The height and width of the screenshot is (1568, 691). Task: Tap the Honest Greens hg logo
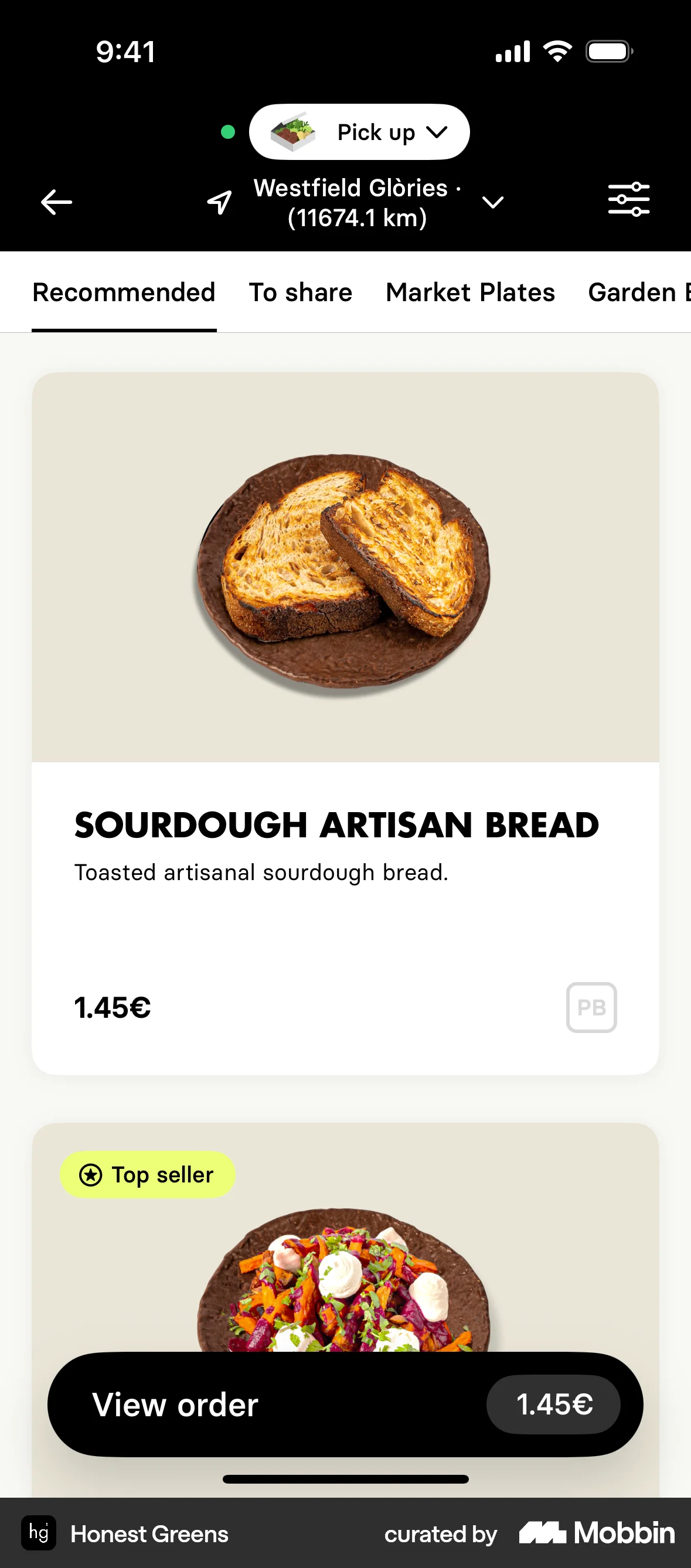38,1533
